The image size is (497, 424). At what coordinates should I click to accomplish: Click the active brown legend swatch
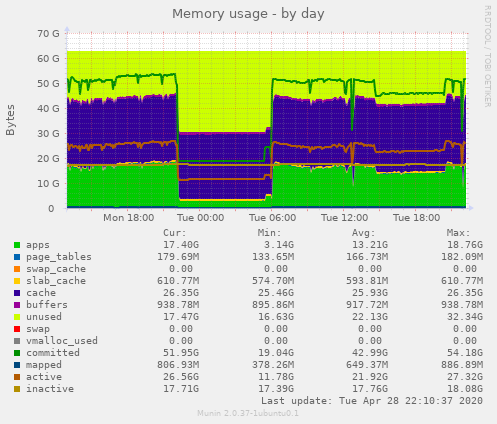pyautogui.click(x=17, y=377)
